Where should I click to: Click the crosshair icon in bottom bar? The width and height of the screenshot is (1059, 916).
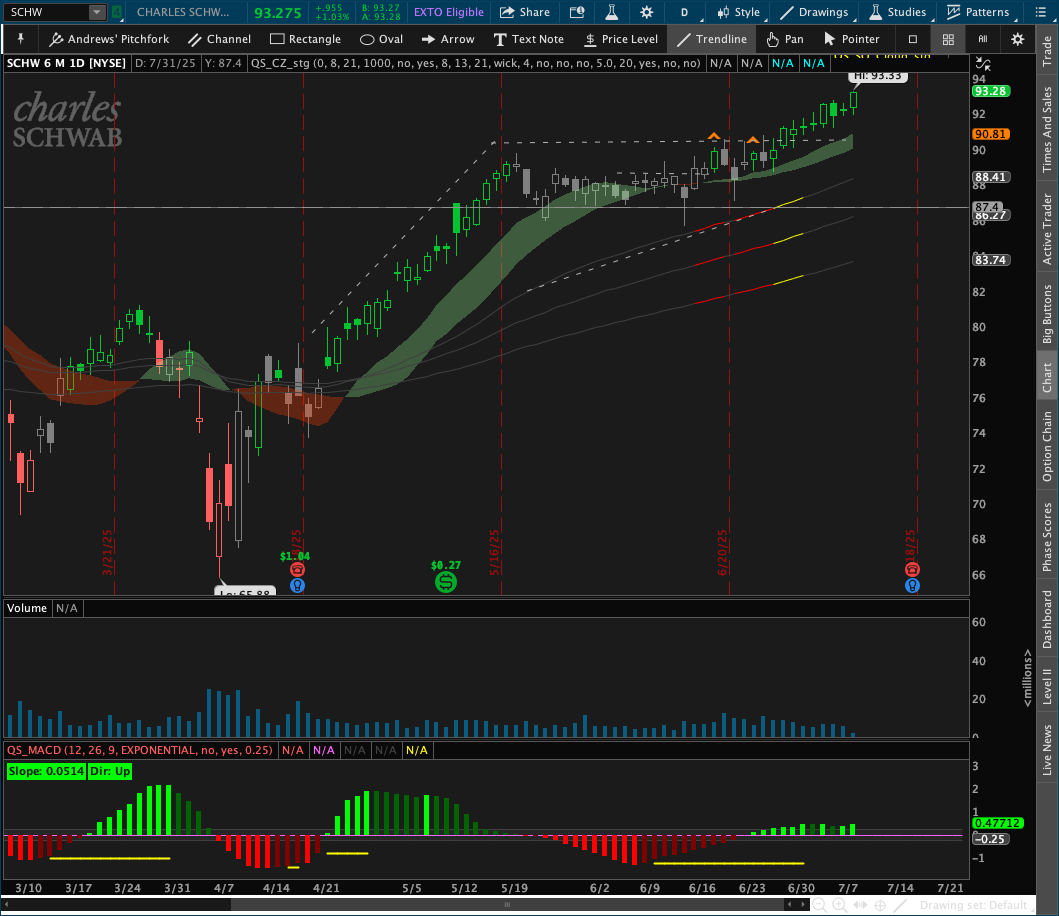coord(880,905)
